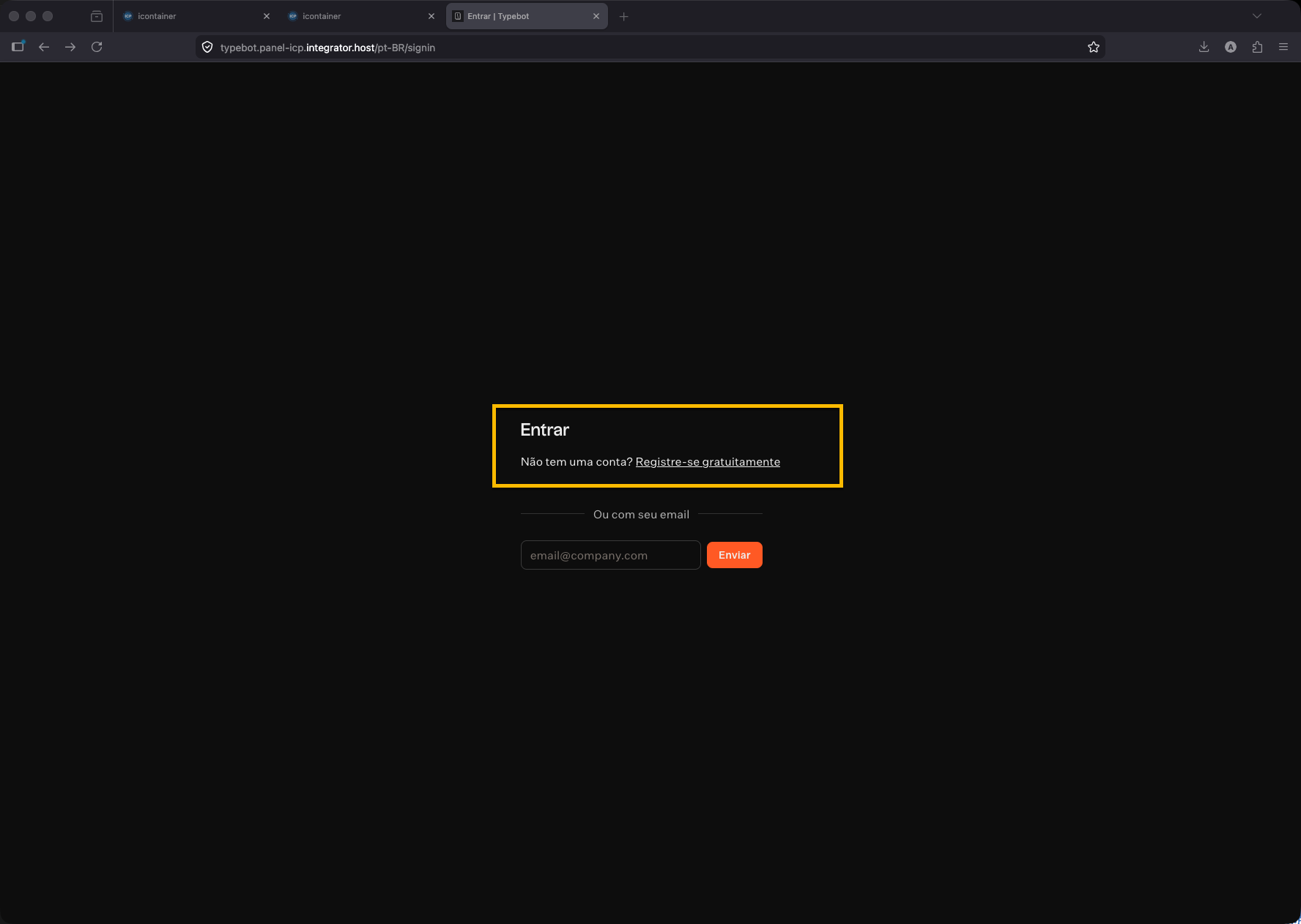Reload the current page

click(97, 47)
